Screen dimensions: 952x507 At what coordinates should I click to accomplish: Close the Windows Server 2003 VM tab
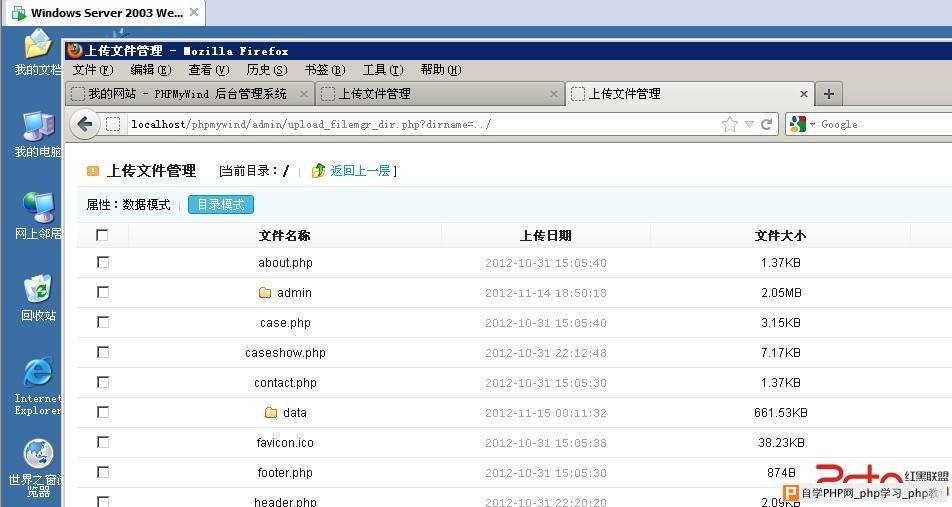click(x=194, y=12)
